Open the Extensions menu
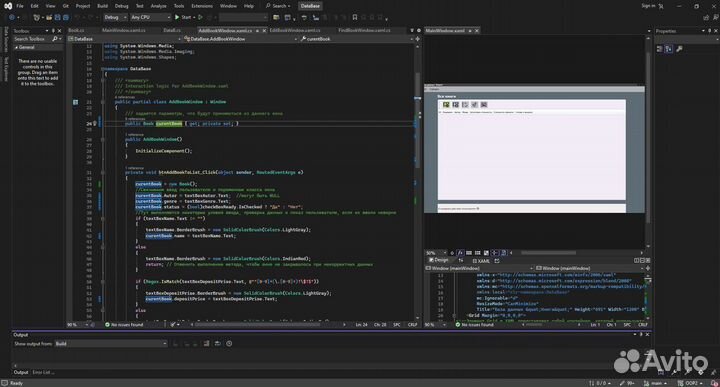 pos(202,6)
